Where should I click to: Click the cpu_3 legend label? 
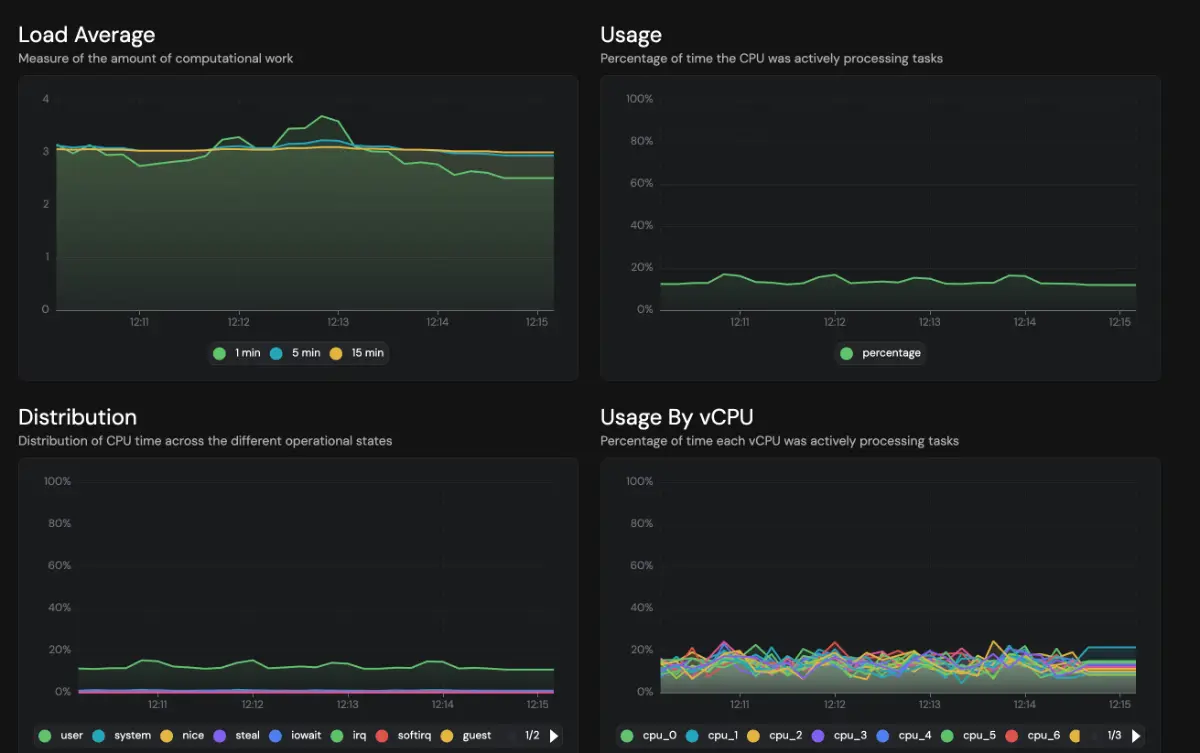tap(850, 736)
